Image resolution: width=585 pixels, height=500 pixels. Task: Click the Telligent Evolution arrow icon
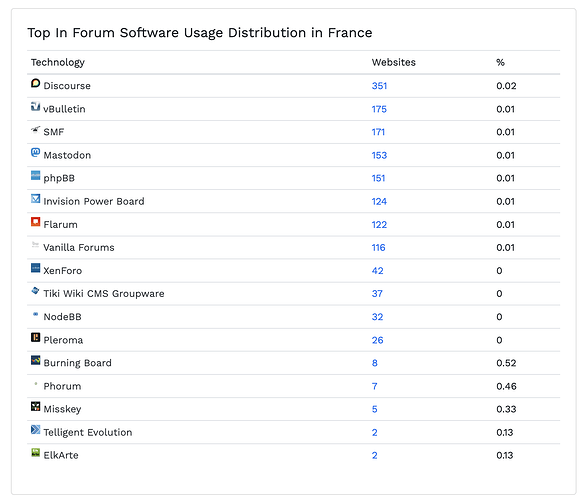click(x=35, y=429)
